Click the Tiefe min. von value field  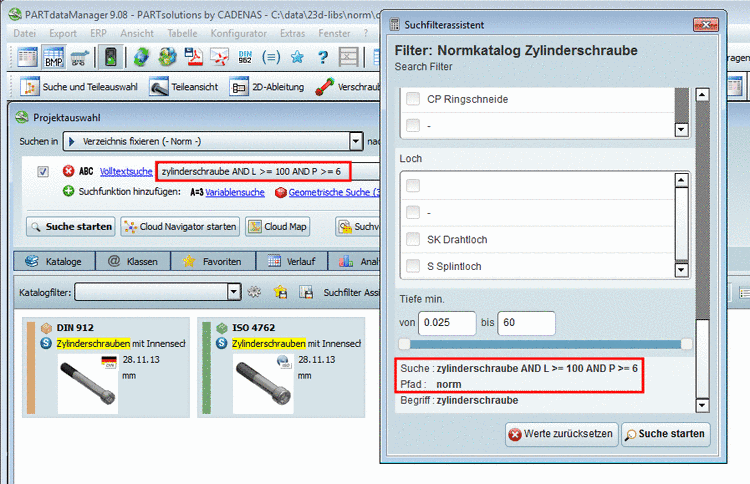coord(447,323)
